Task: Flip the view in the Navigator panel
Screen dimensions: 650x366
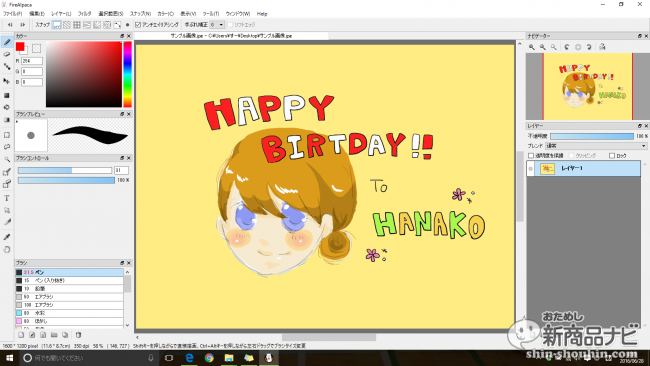Action: [x=602, y=47]
